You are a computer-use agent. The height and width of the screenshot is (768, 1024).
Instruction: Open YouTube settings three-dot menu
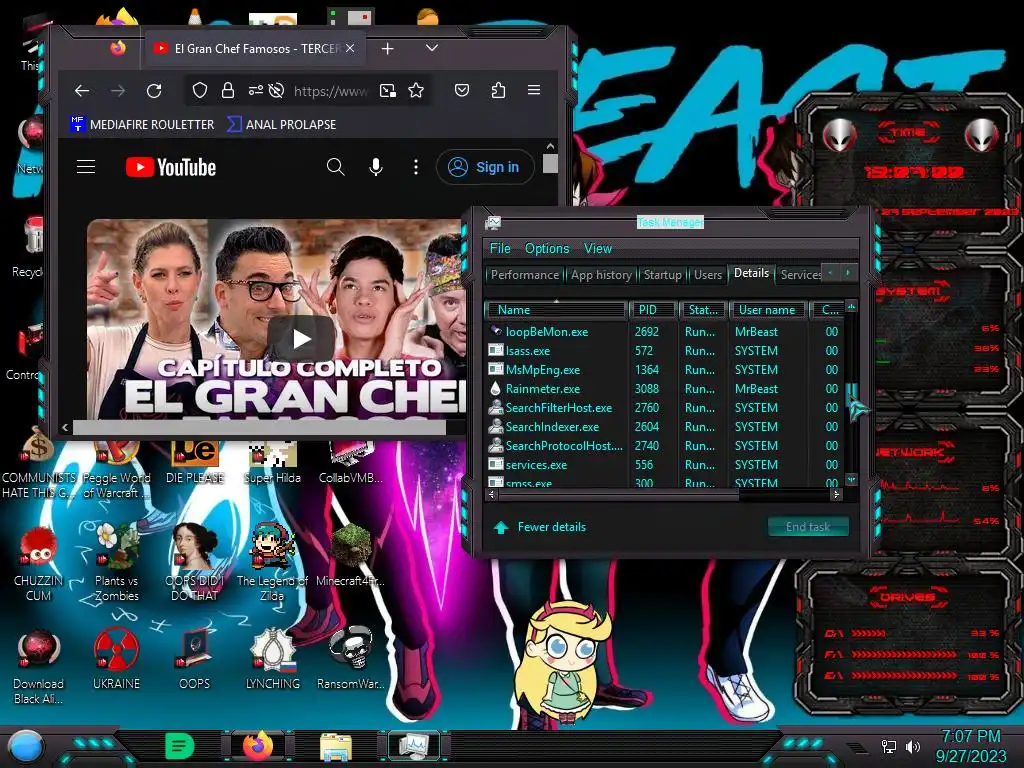tap(416, 167)
